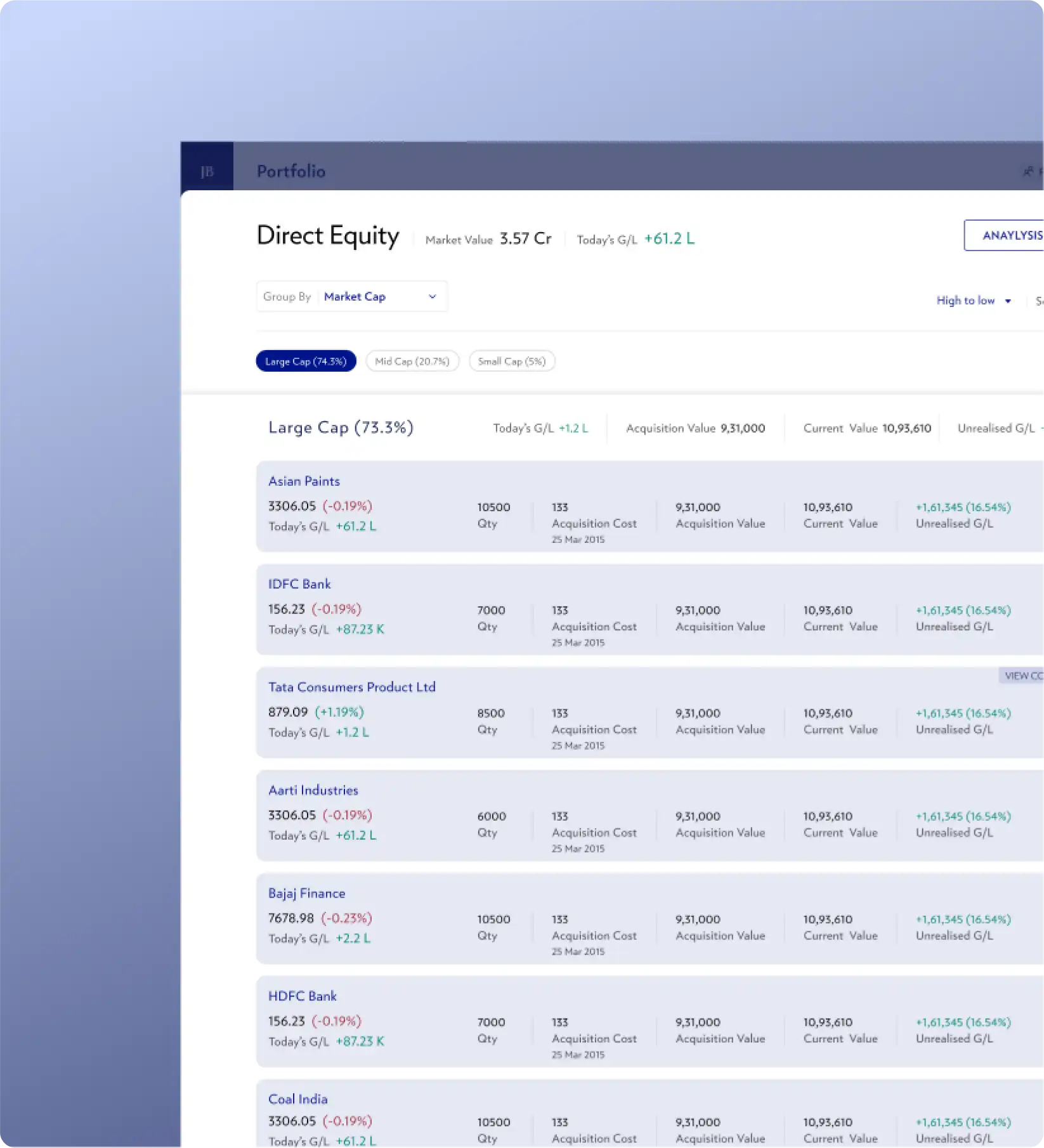
Task: Open Tata Consumers Product Ltd stock
Action: [x=351, y=687]
